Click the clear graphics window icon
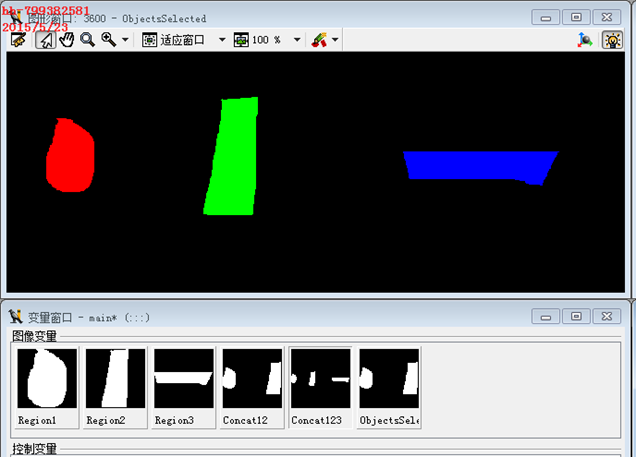Screen dimensions: 636x457 [x=18, y=40]
